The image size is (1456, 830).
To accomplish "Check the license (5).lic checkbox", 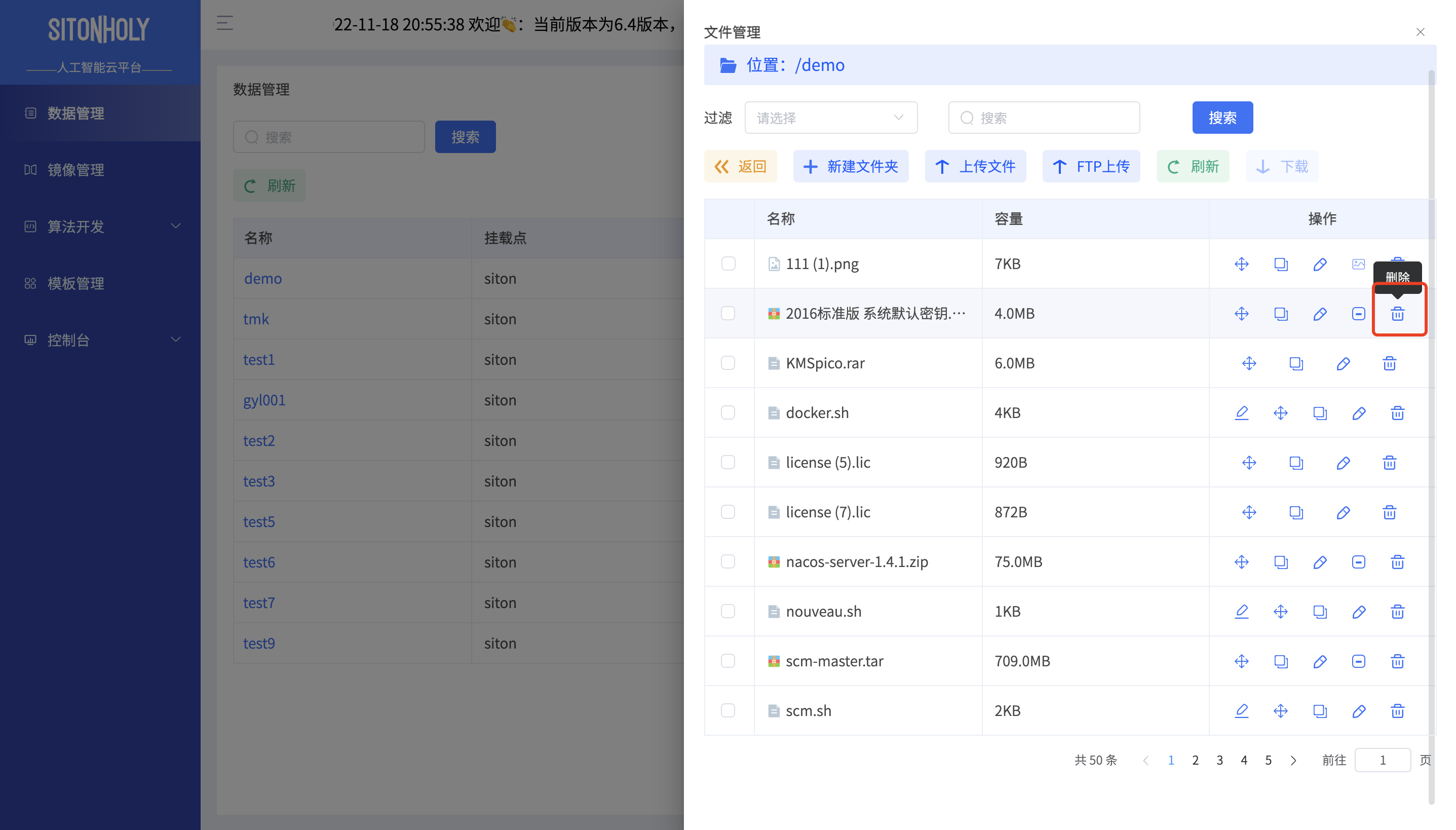I will click(727, 462).
